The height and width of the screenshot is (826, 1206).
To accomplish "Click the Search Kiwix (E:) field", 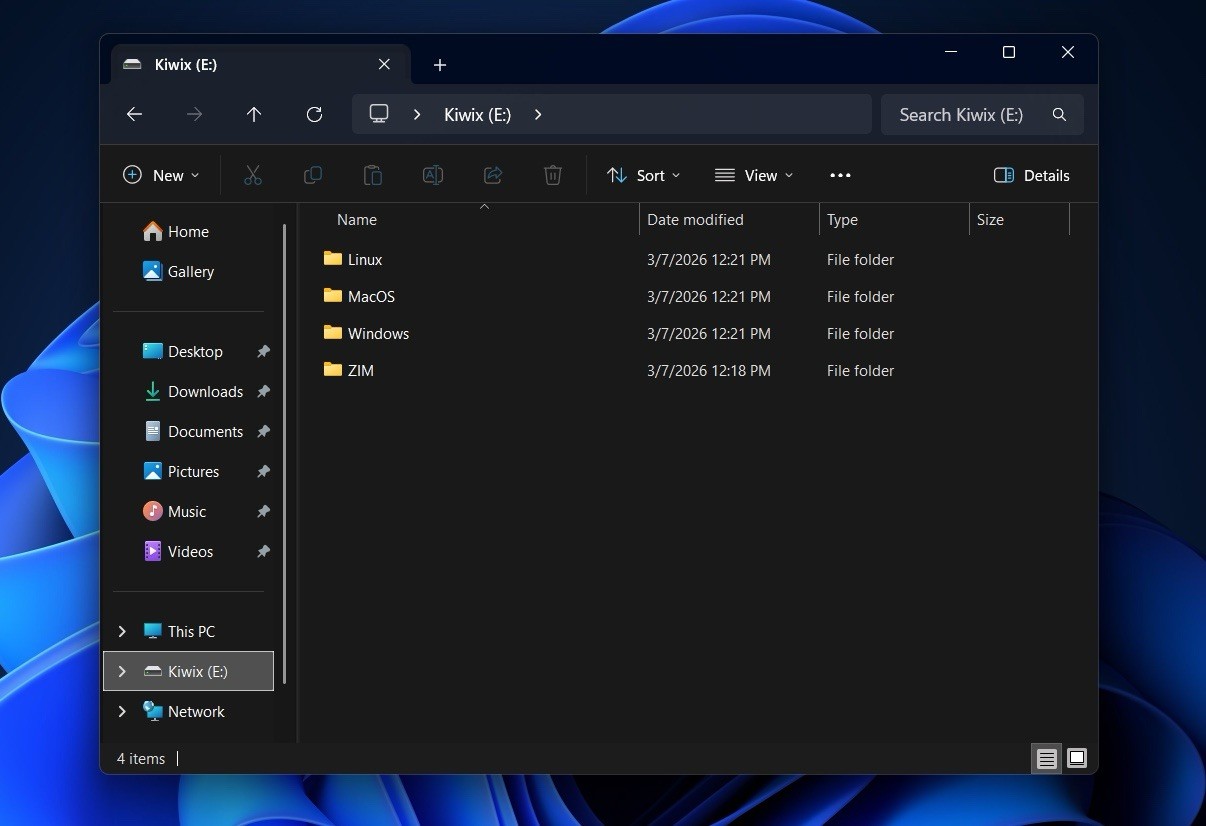I will click(x=960, y=115).
